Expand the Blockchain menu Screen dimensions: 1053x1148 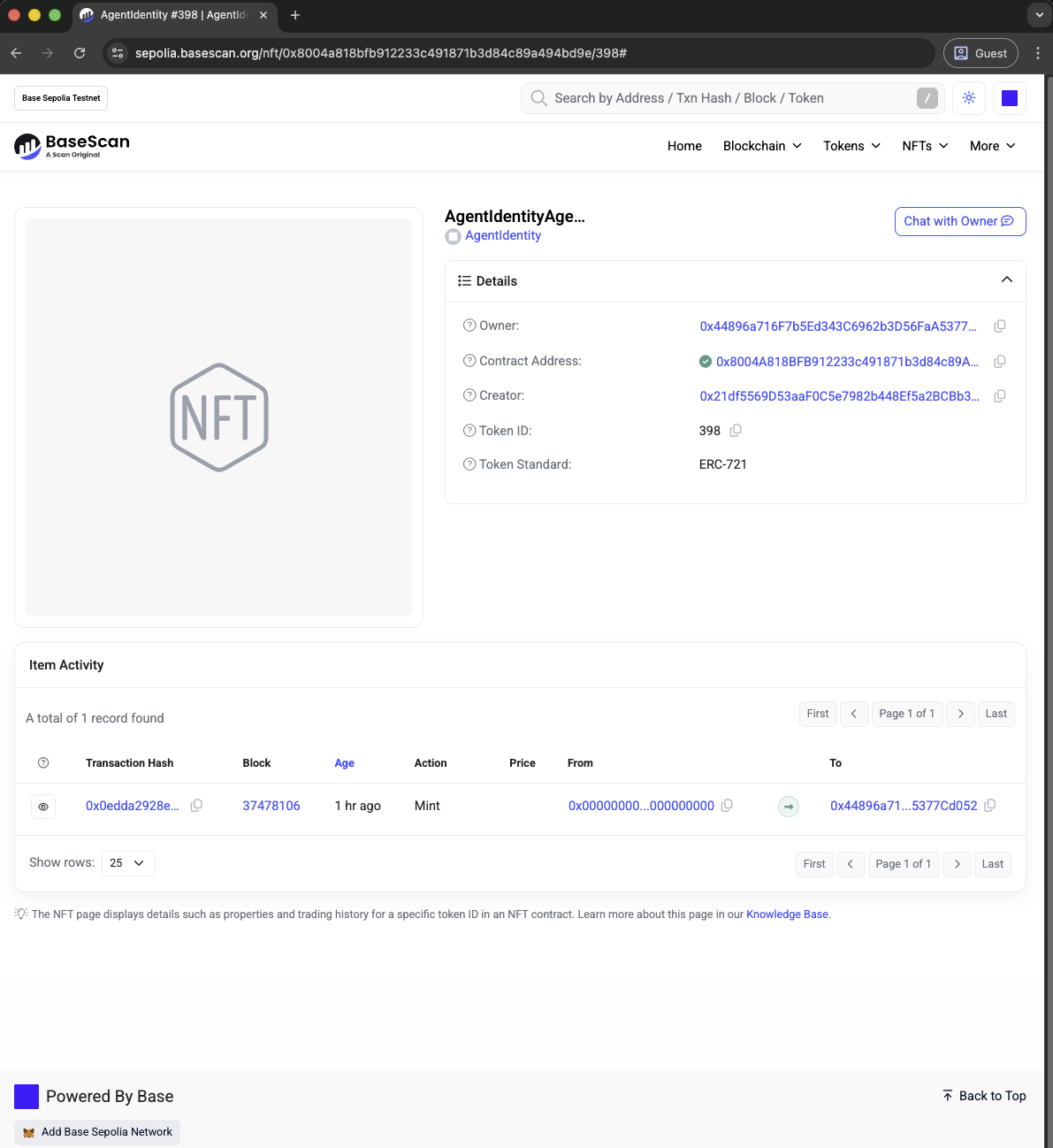(762, 146)
